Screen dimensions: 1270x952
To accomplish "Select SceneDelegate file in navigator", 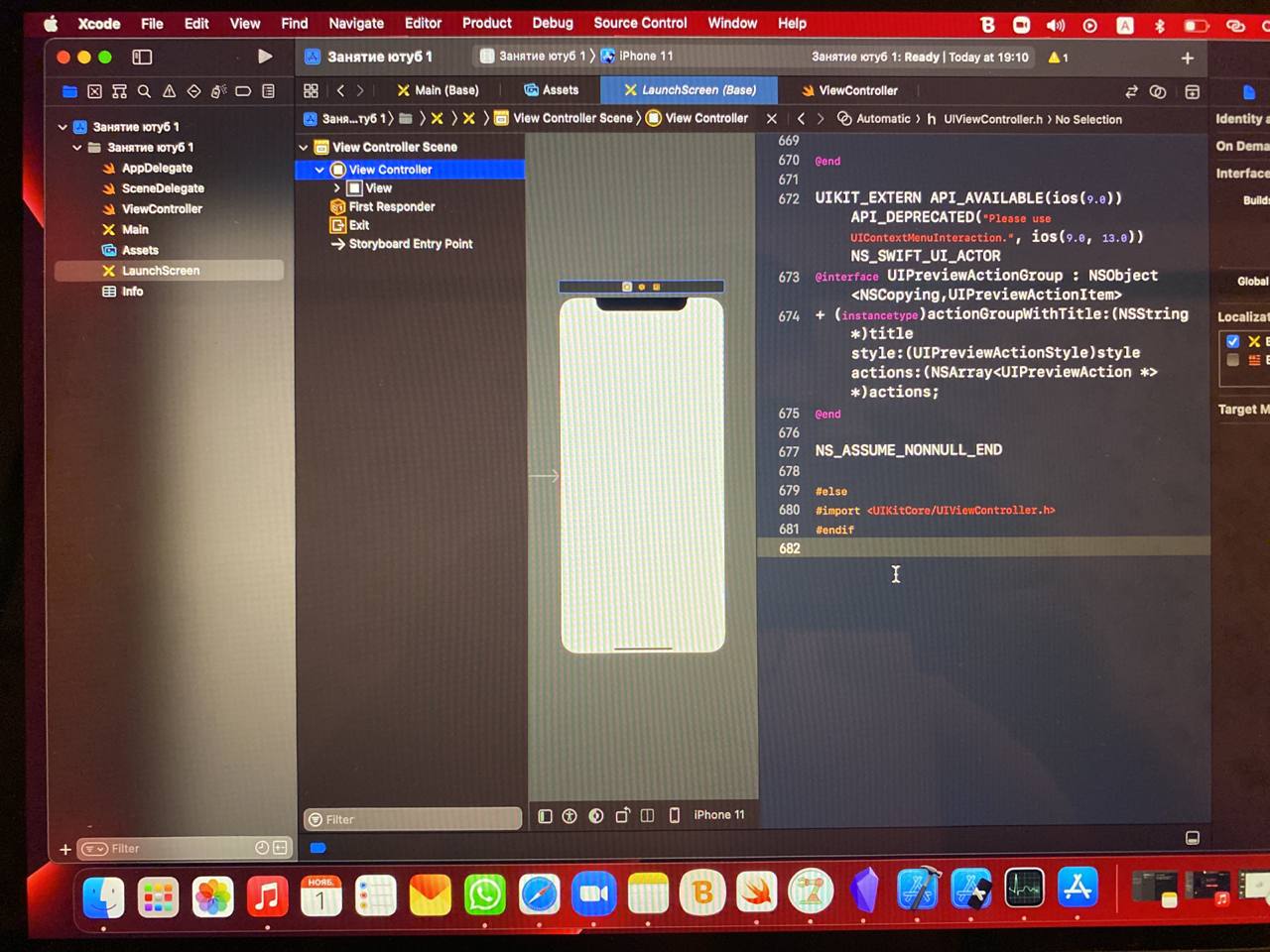I will pyautogui.click(x=163, y=188).
